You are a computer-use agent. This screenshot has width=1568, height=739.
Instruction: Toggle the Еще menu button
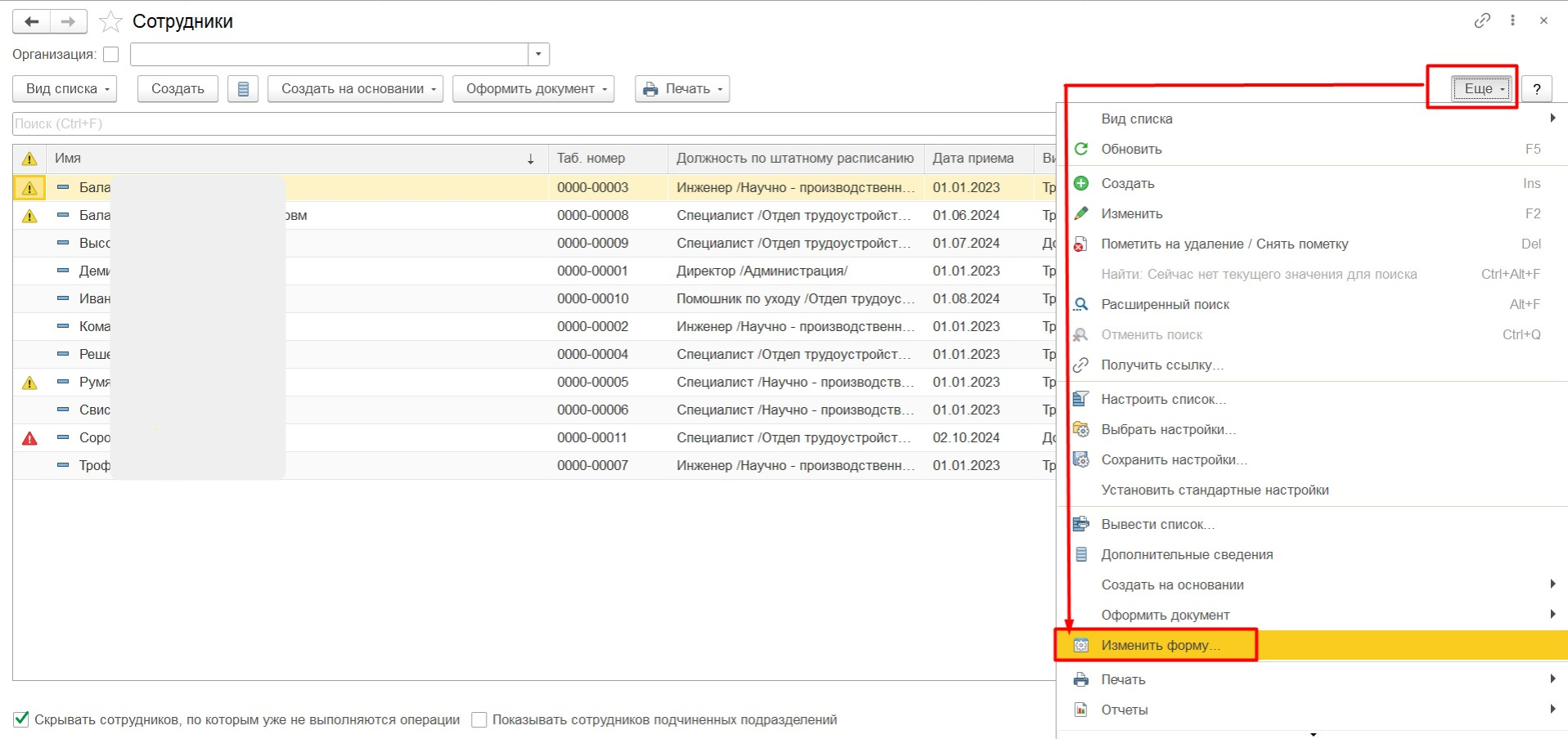click(x=1482, y=89)
